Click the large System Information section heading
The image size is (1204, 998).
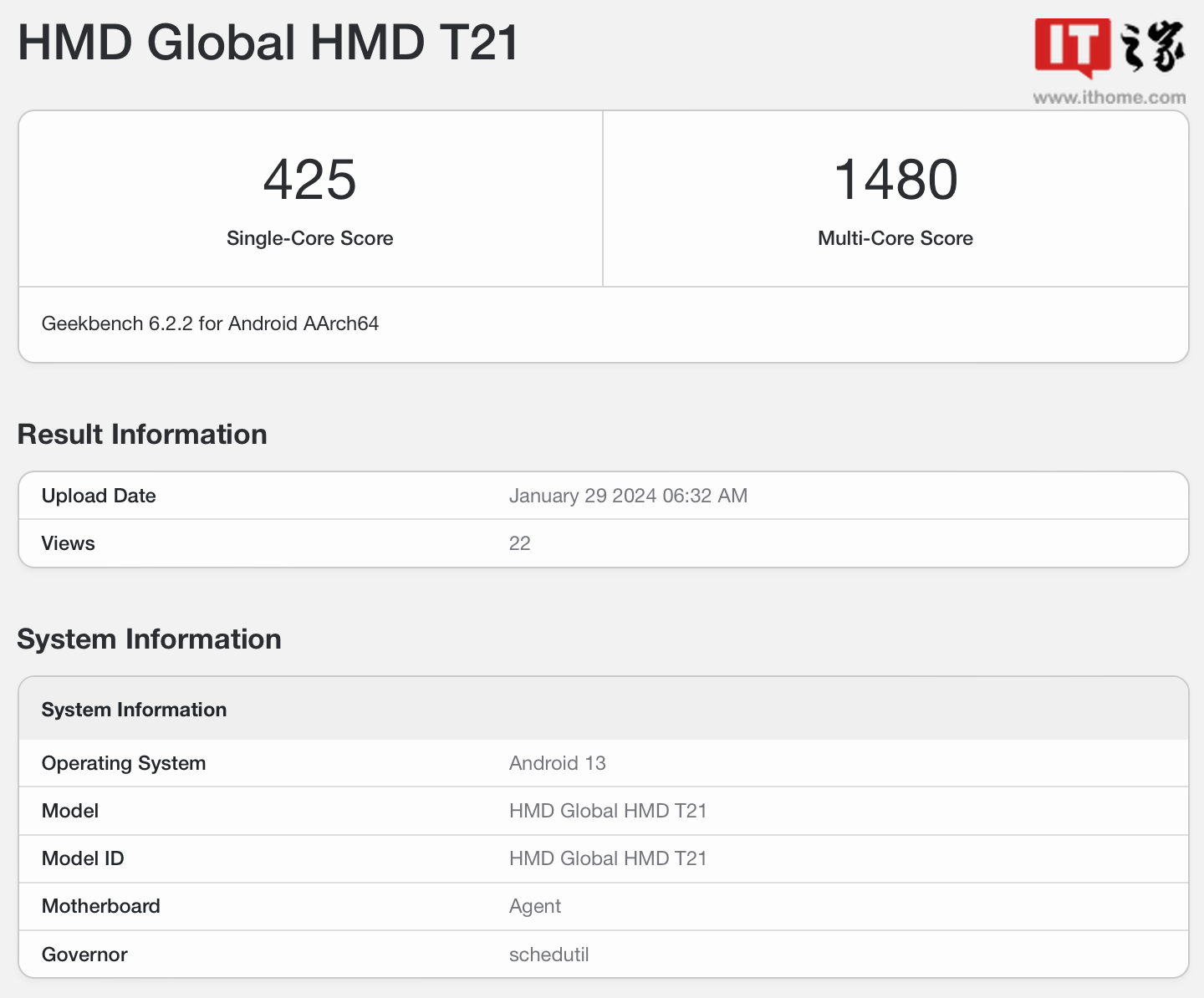pyautogui.click(x=150, y=639)
